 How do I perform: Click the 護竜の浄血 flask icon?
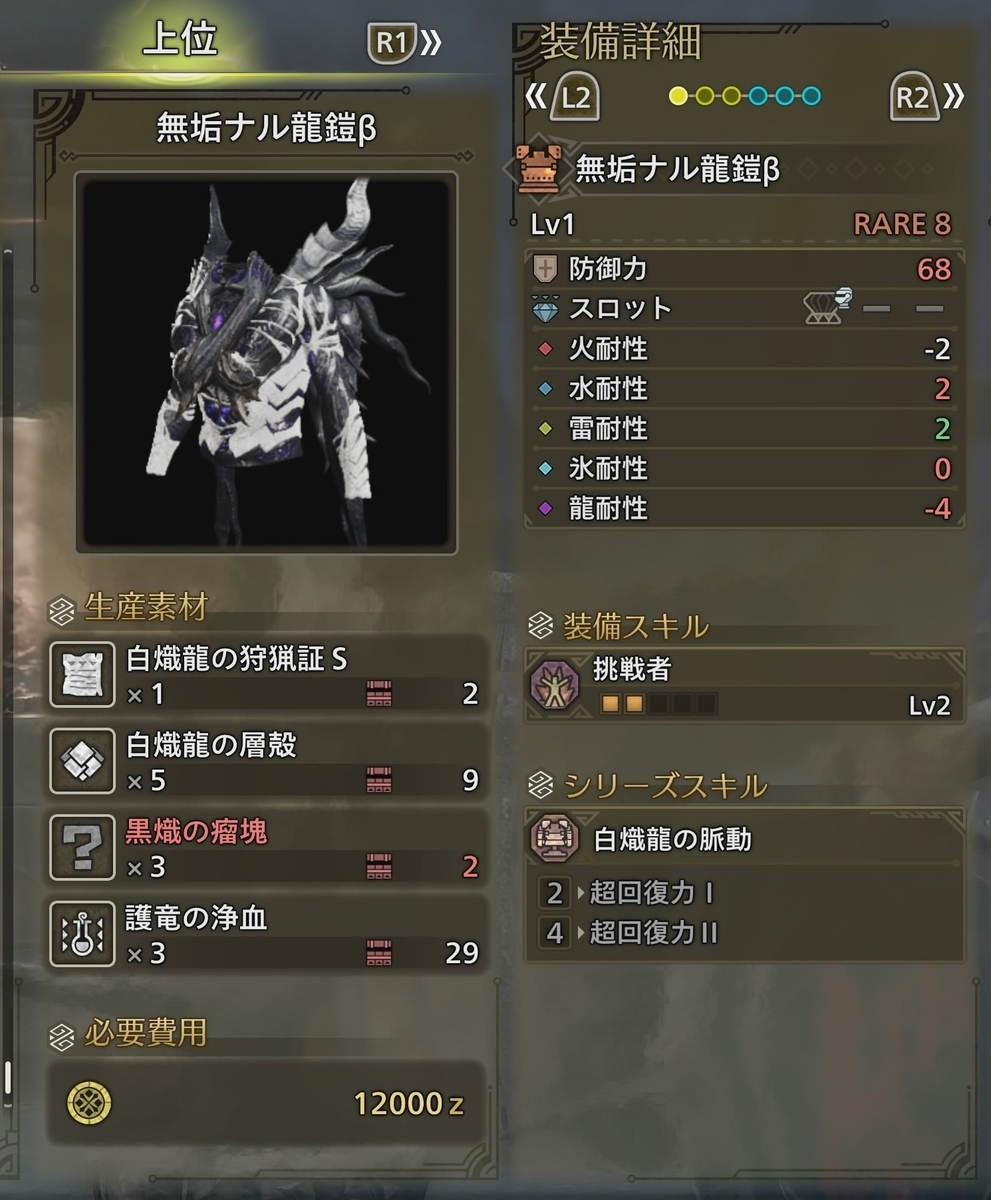[82, 935]
